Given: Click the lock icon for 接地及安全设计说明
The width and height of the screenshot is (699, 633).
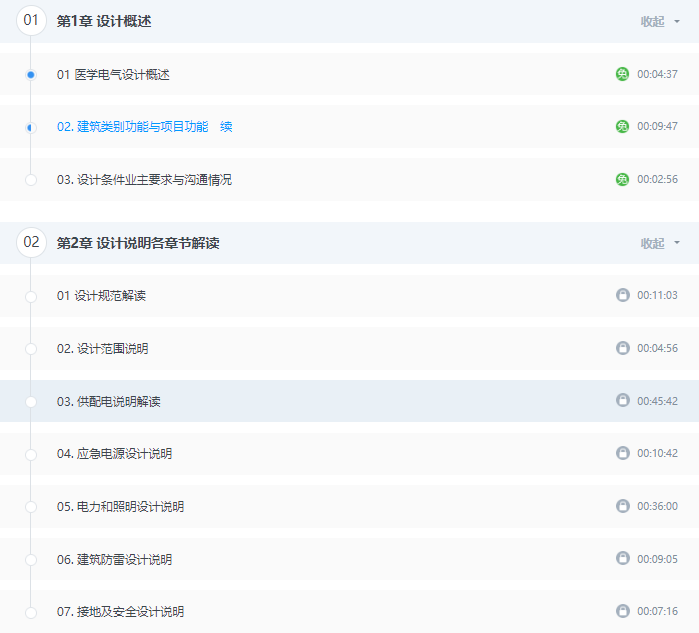Looking at the screenshot, I should [623, 611].
